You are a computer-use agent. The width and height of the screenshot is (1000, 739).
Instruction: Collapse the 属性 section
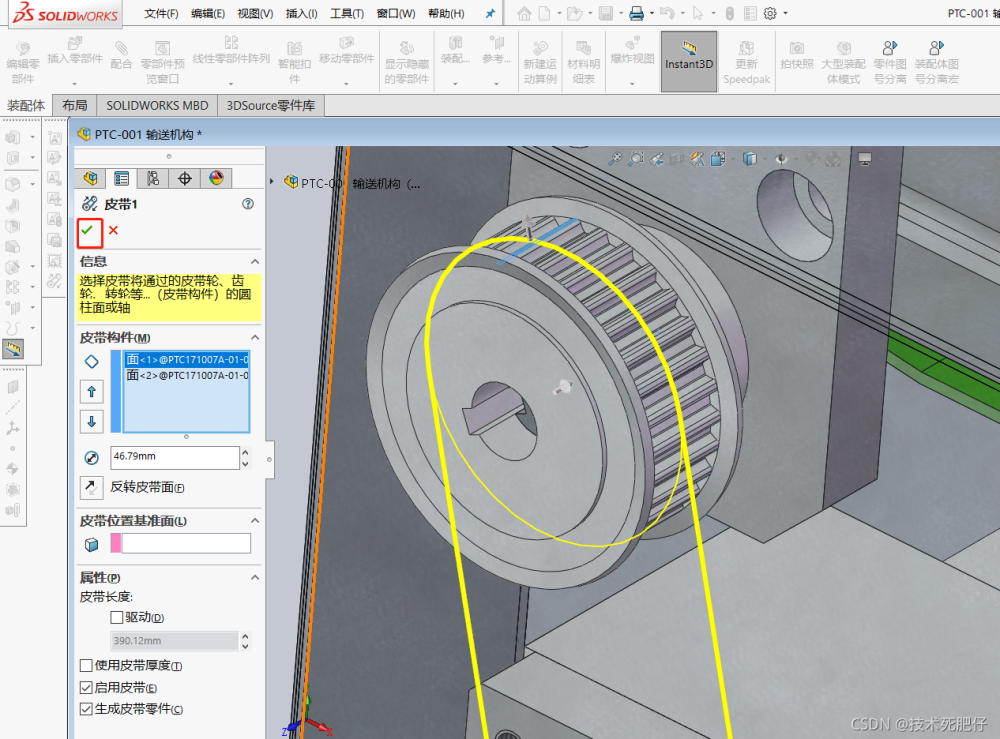(254, 578)
